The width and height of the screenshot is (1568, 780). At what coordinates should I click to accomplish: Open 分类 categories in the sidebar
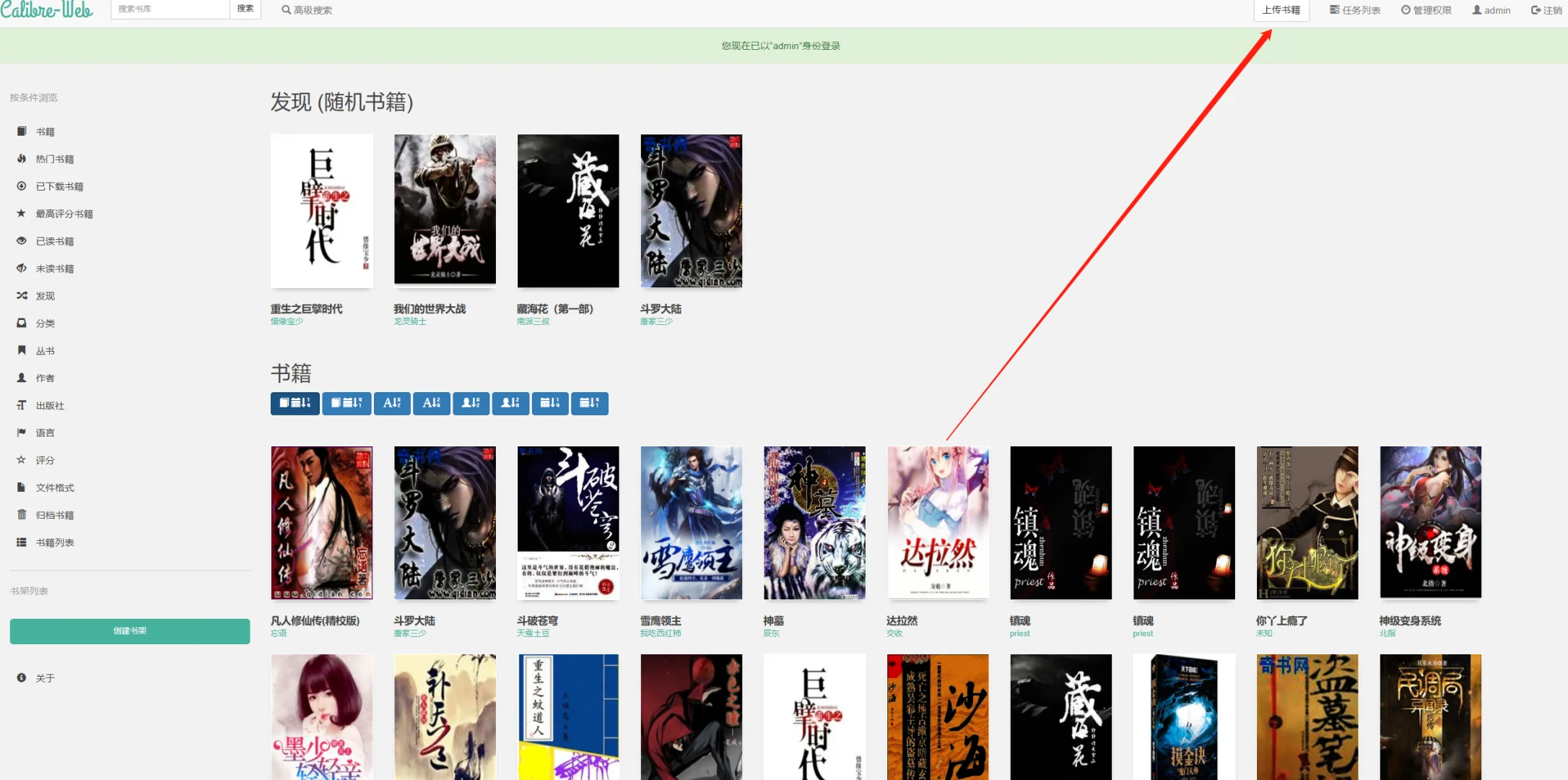click(x=45, y=324)
